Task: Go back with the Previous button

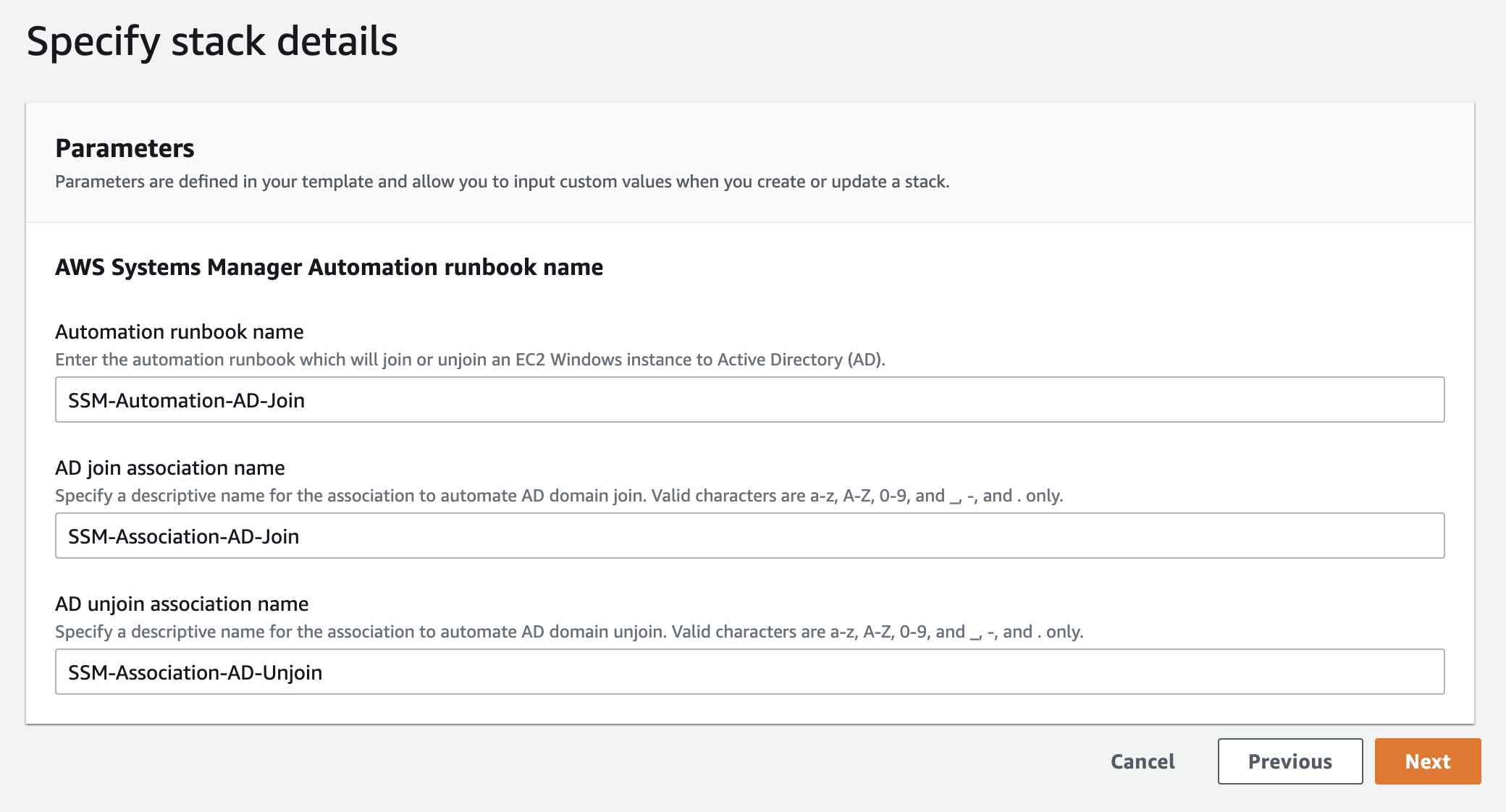Action: click(x=1290, y=761)
